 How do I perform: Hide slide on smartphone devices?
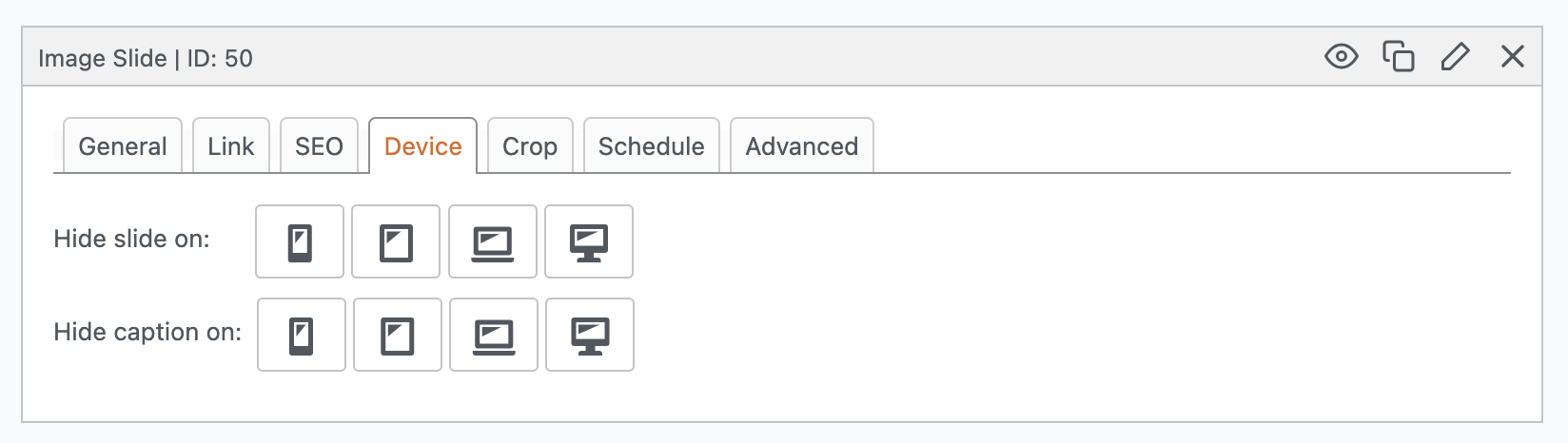coord(300,242)
